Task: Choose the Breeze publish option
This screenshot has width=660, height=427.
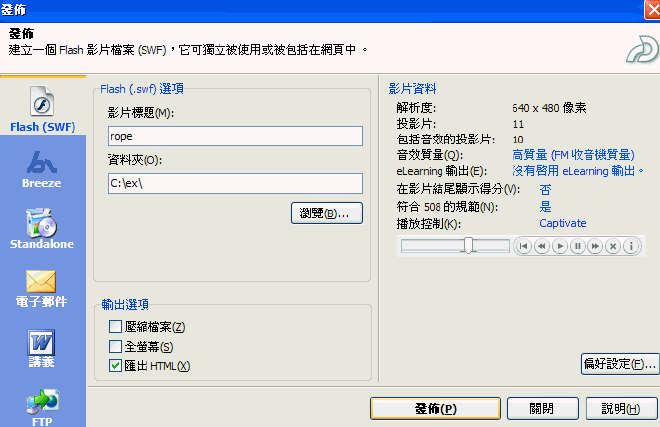Action: [x=42, y=169]
